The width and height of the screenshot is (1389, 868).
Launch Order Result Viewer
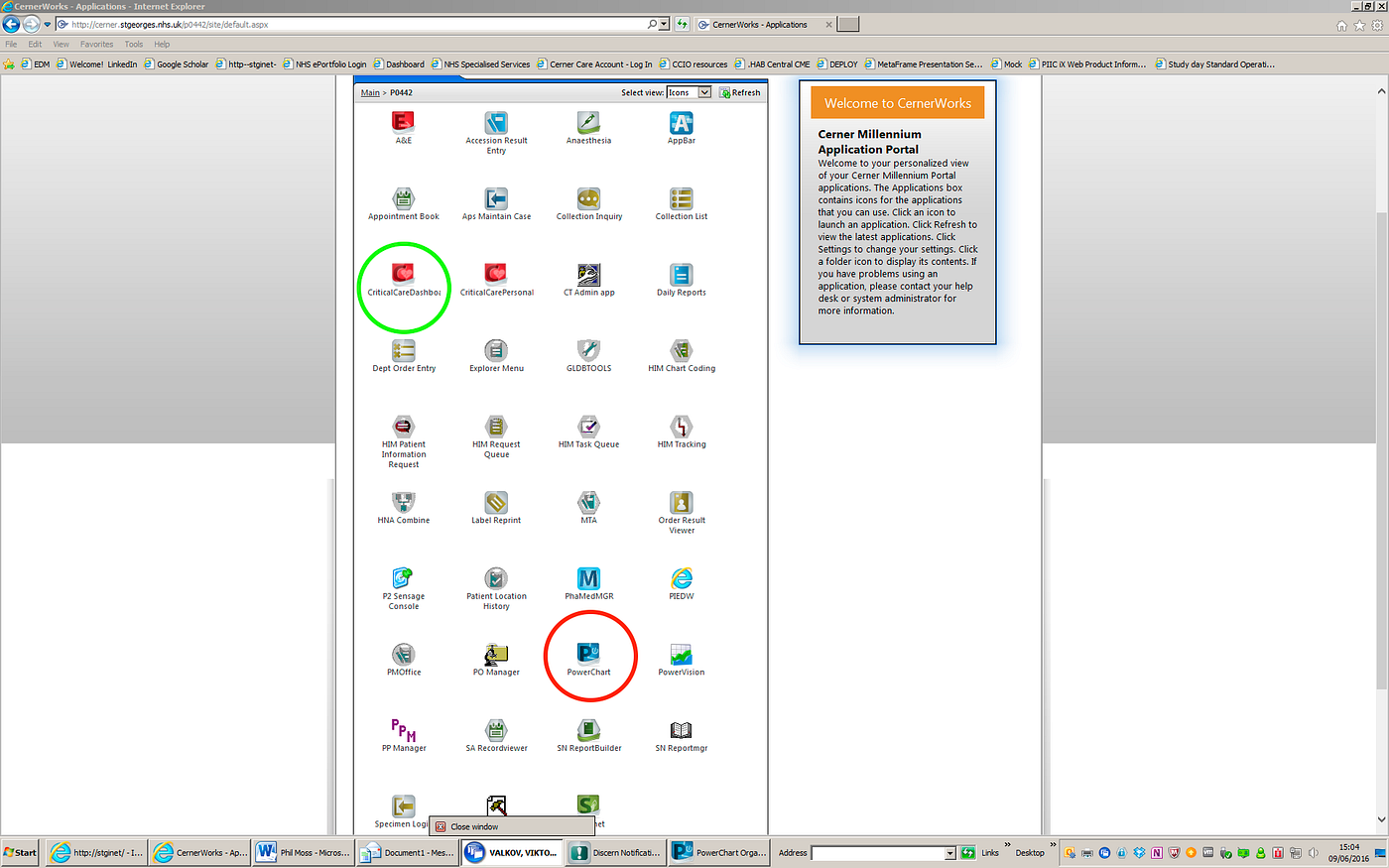(x=682, y=503)
